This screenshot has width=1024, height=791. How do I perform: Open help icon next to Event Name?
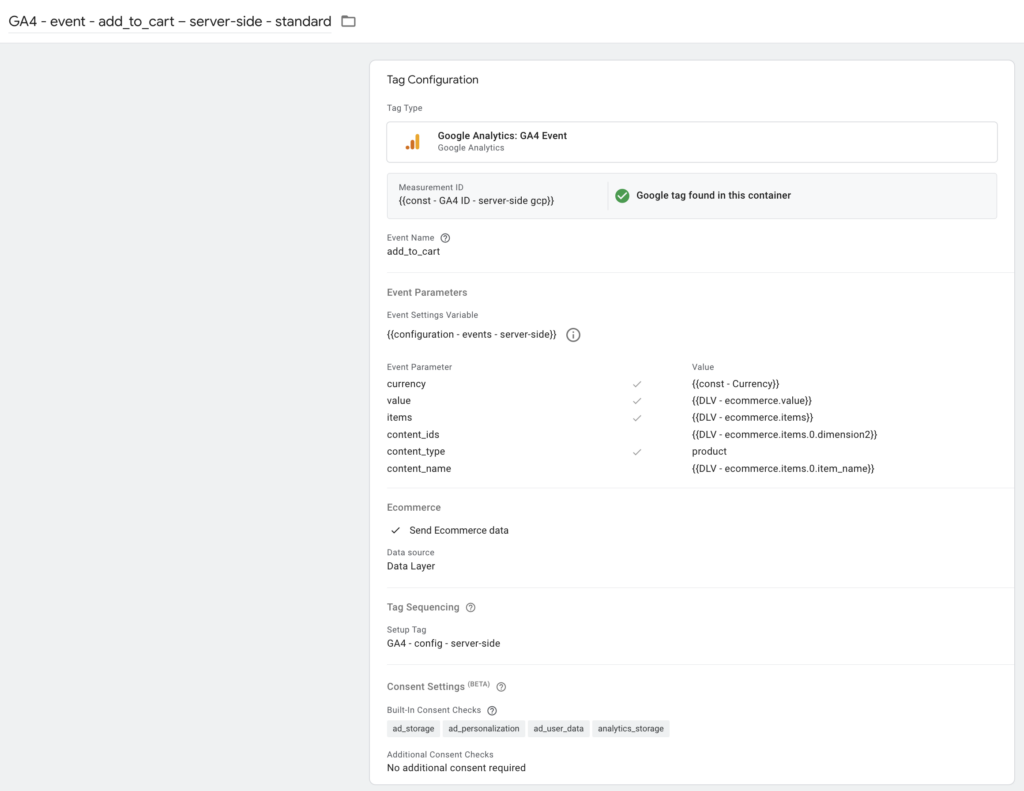point(445,238)
